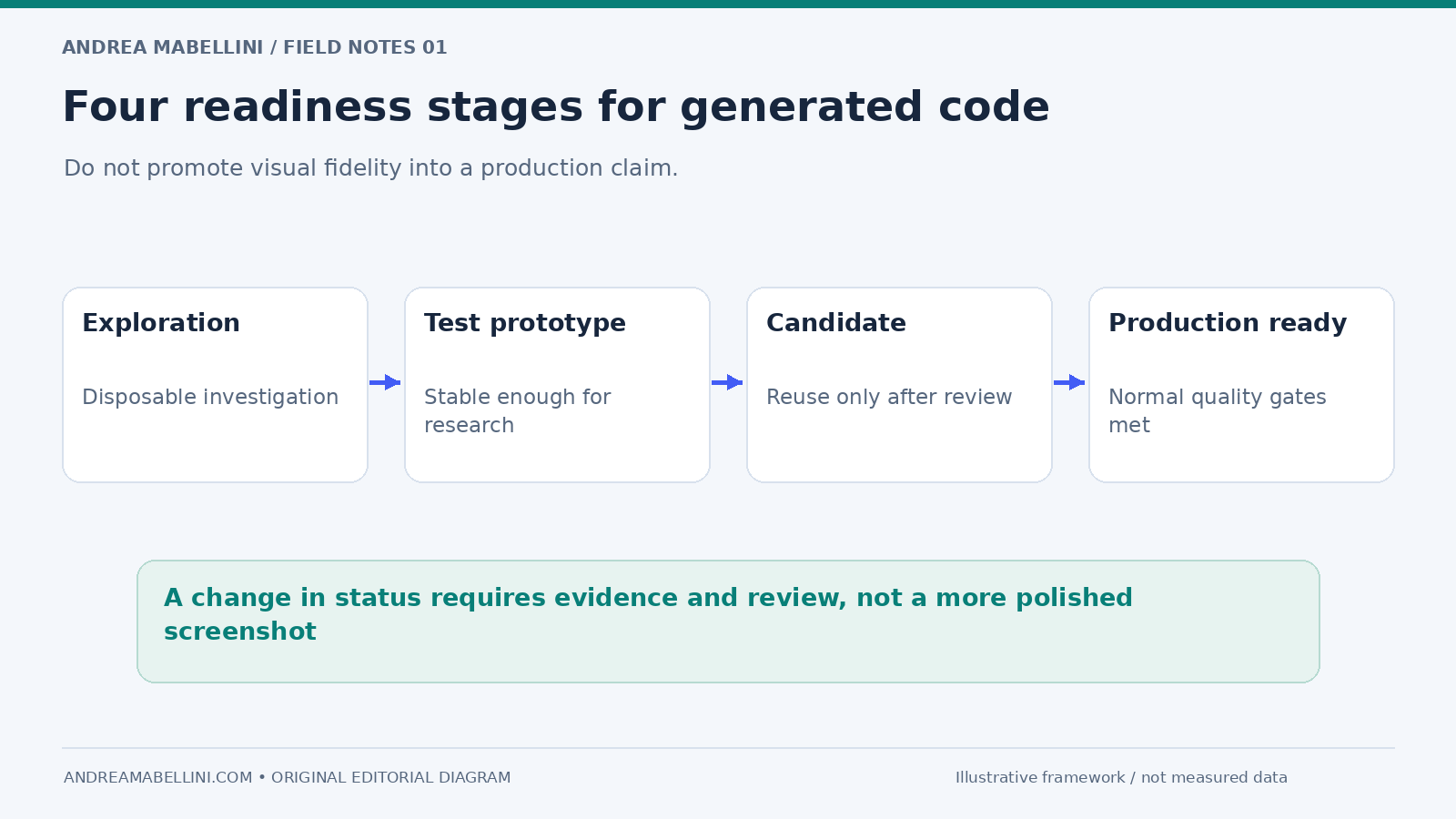Click the title 'Four readiness stages for generated code'

point(556,107)
